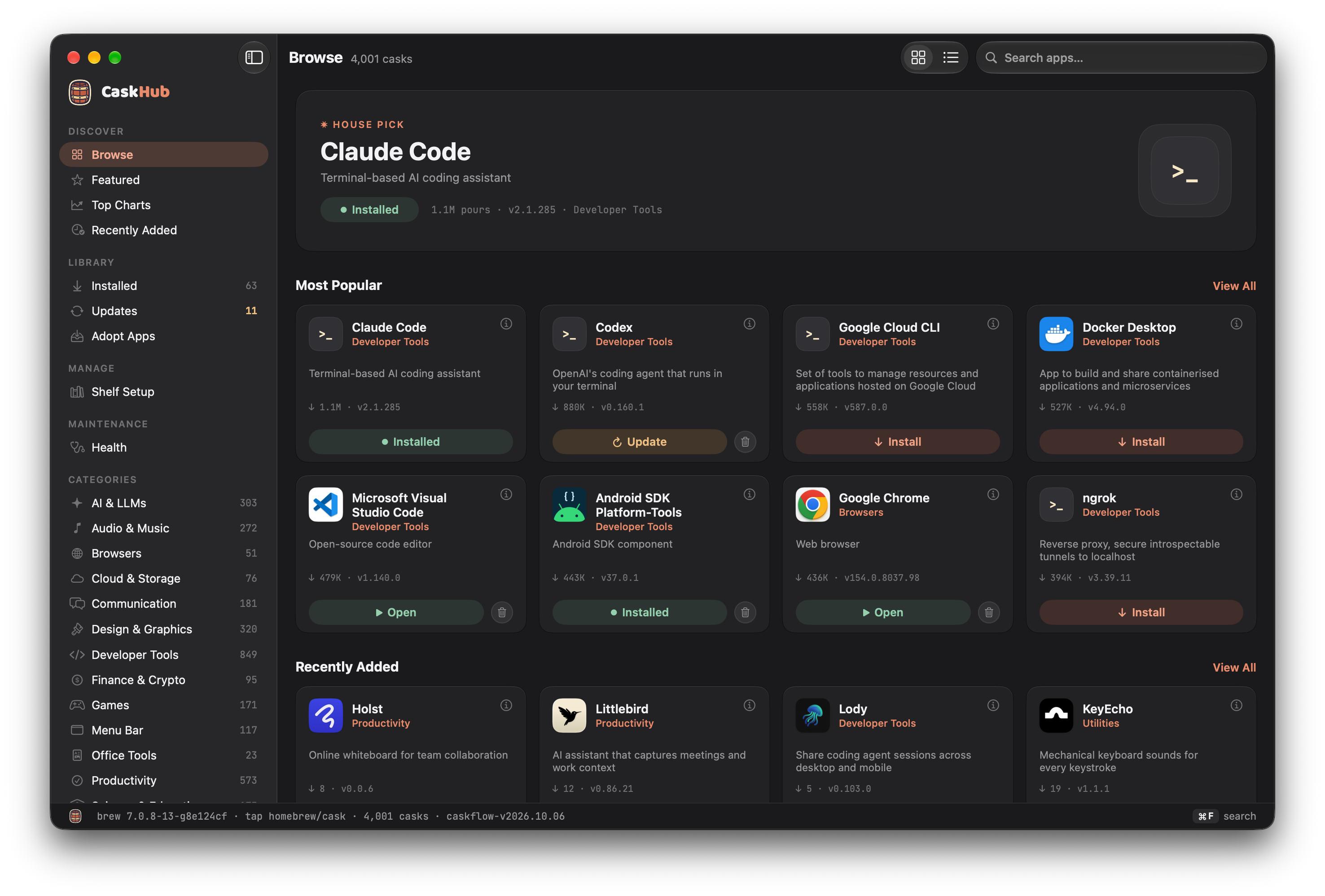Switch to grid view layout

[x=918, y=57]
